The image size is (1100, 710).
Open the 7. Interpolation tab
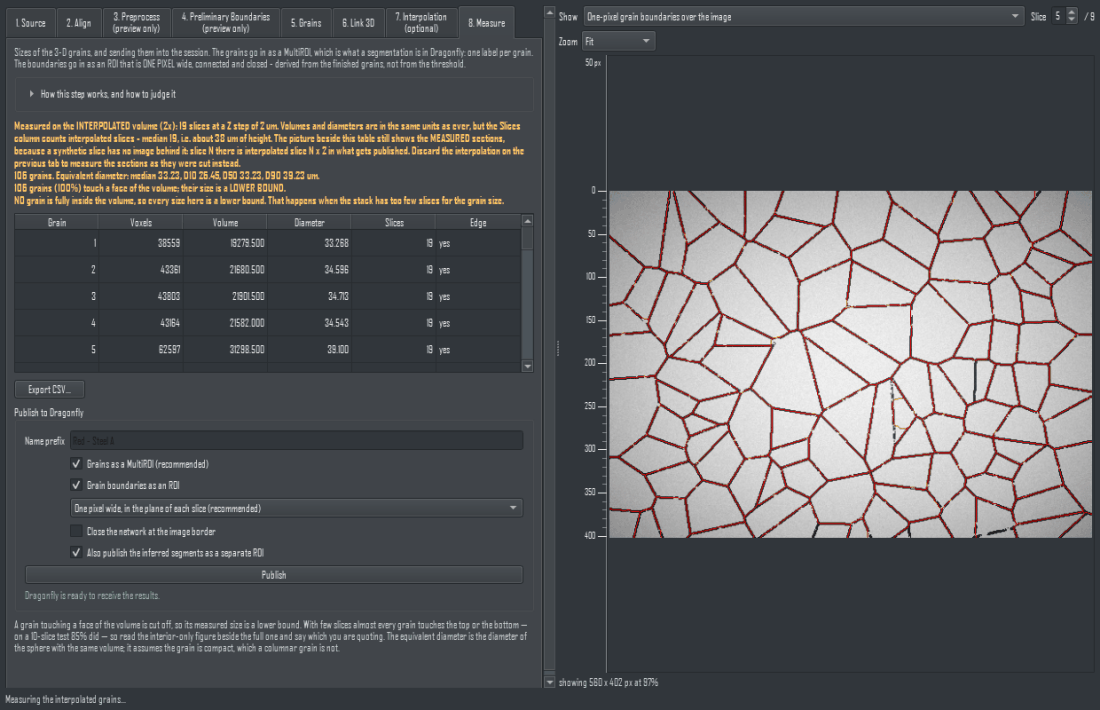[421, 22]
